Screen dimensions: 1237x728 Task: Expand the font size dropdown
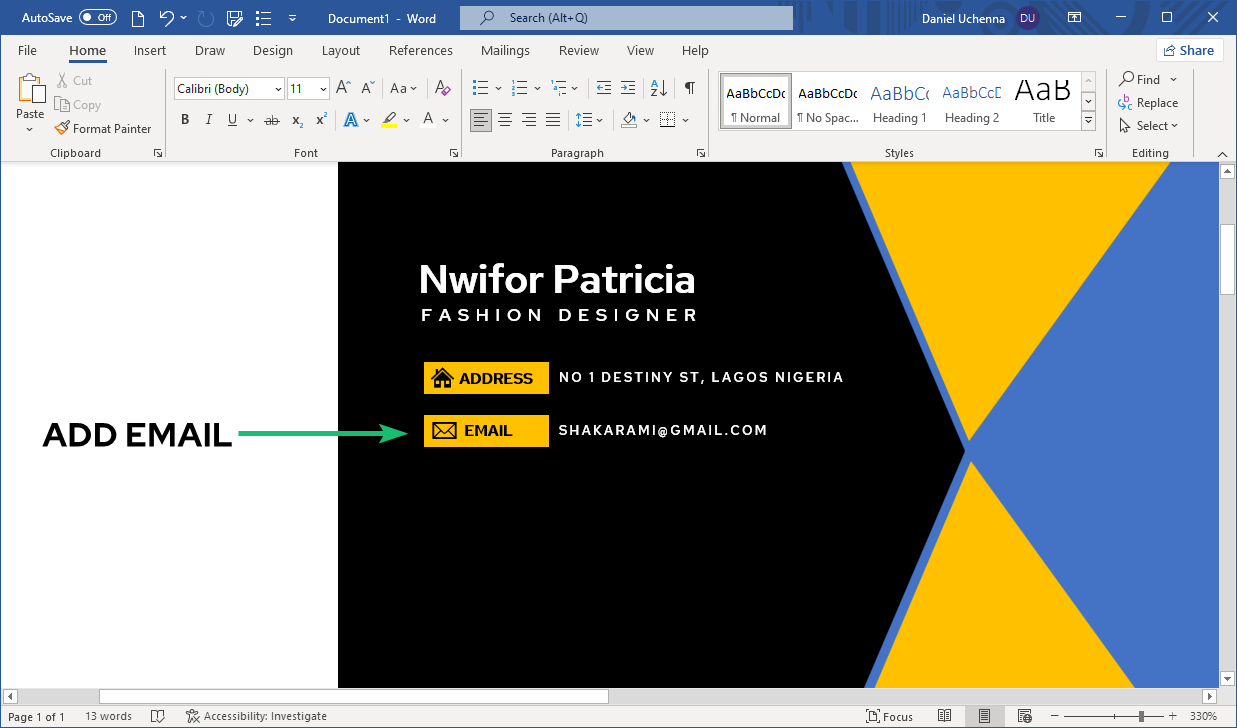coord(323,89)
